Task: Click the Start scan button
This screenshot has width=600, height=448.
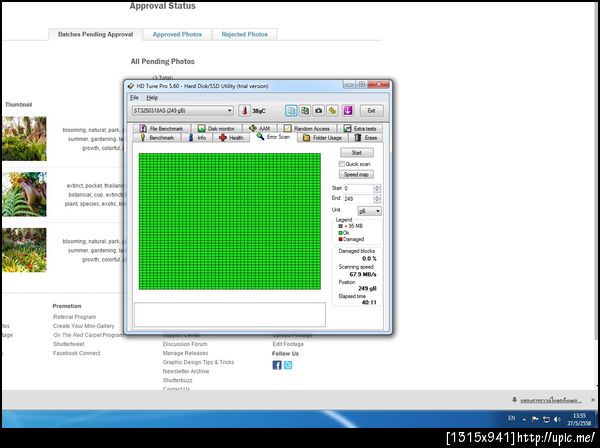Action: pyautogui.click(x=357, y=153)
